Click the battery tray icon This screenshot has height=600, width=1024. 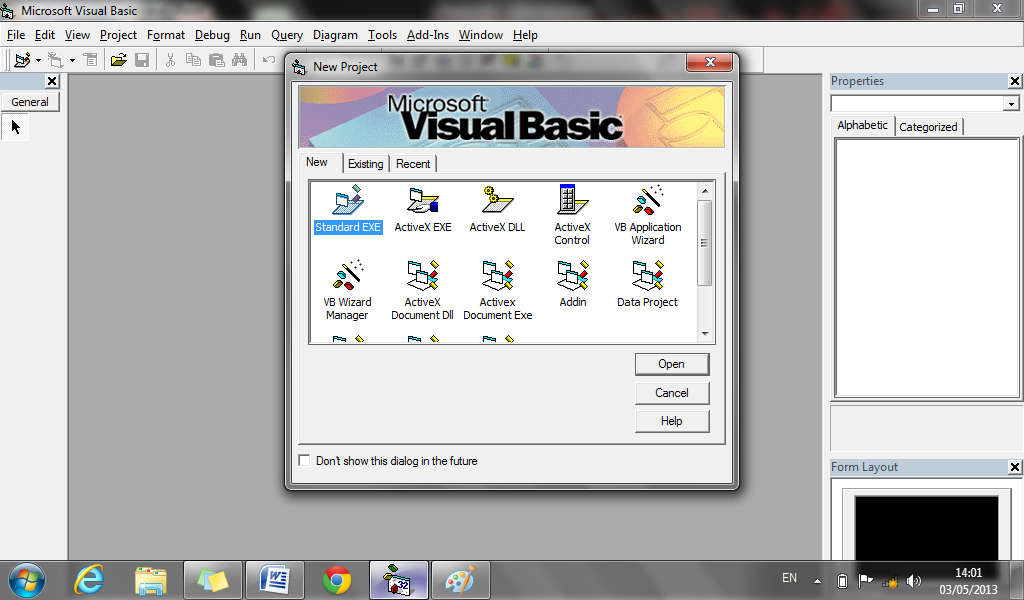pyautogui.click(x=842, y=580)
